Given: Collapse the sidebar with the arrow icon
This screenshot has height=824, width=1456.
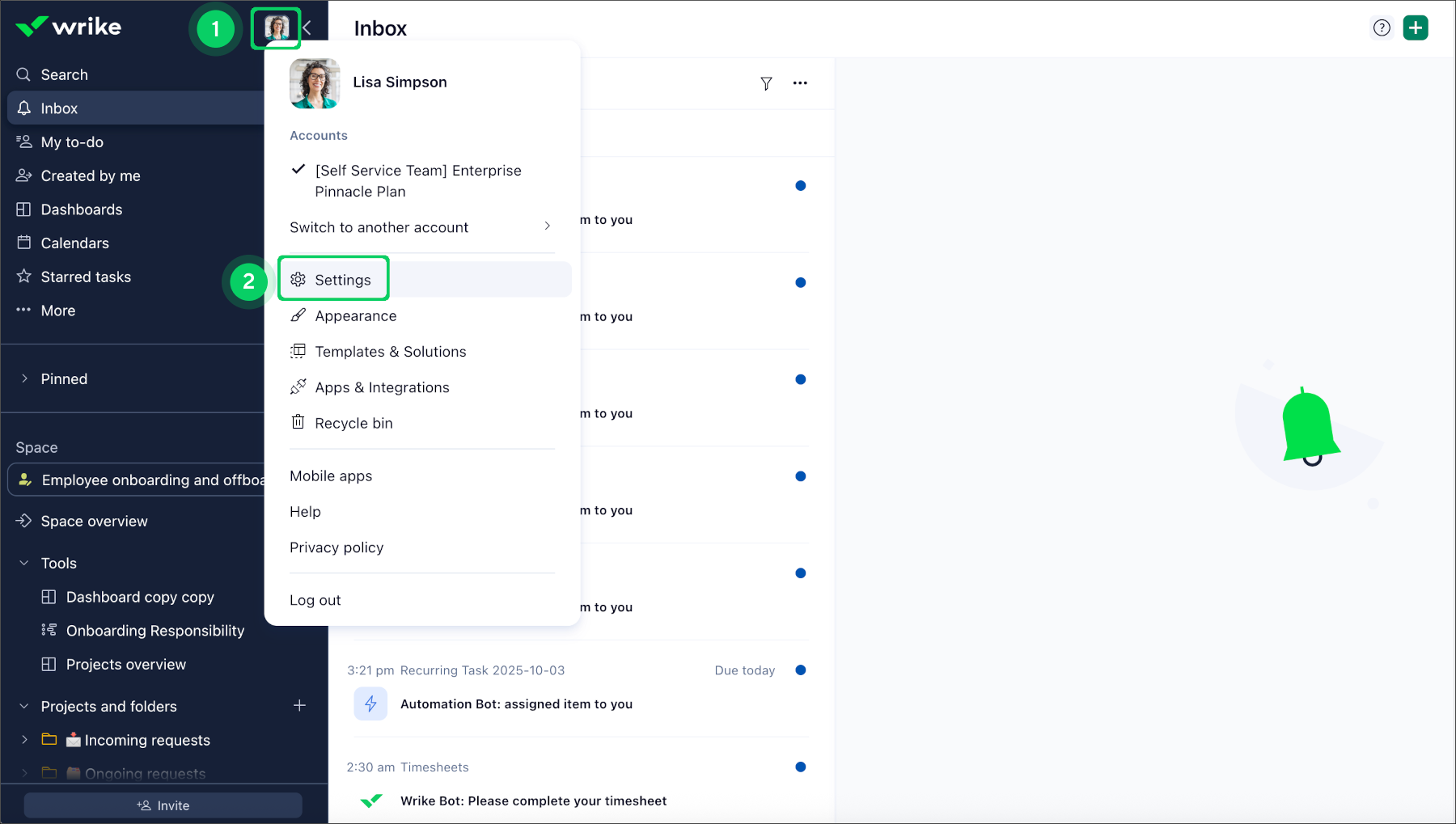Looking at the screenshot, I should tap(307, 28).
